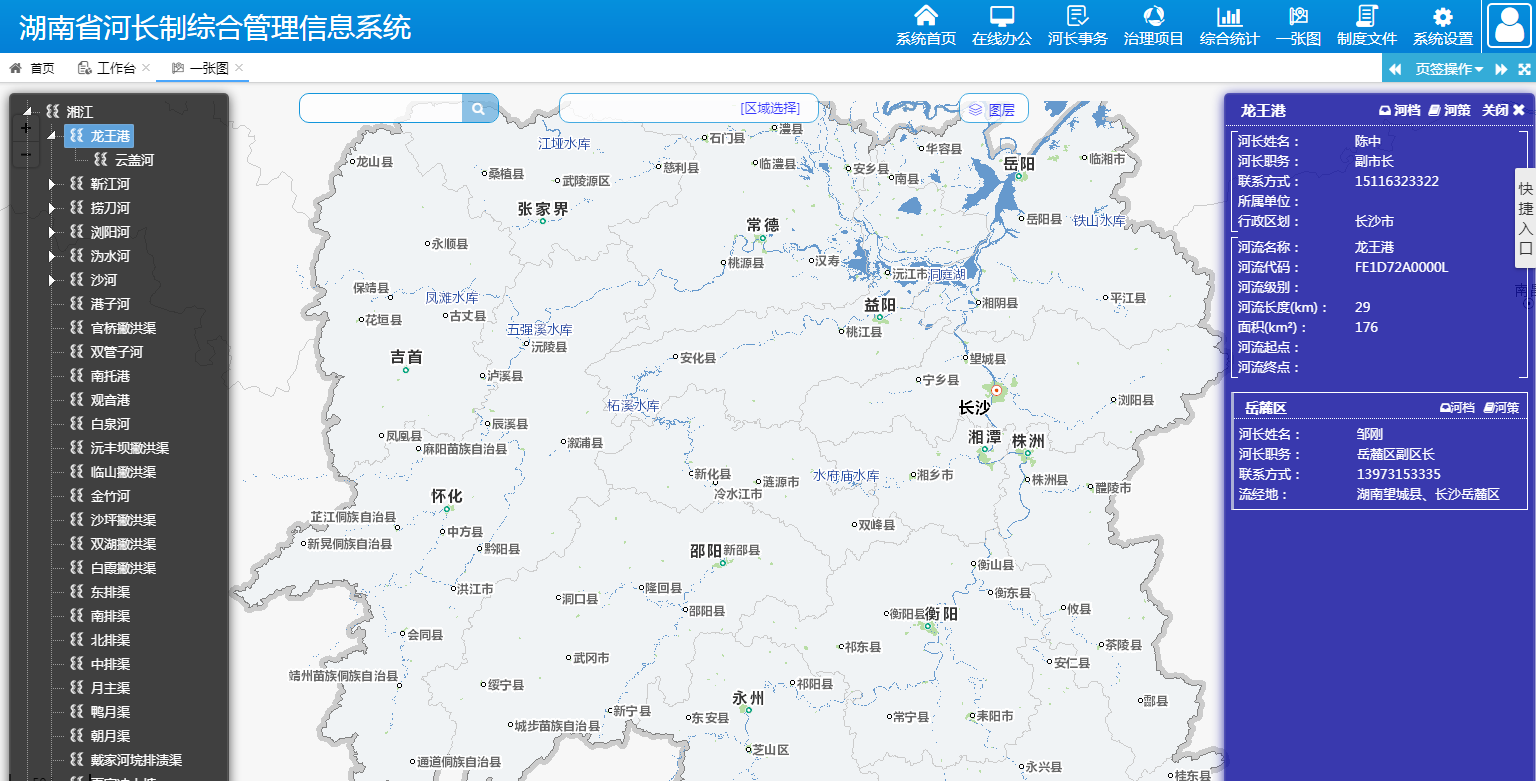Viewport: 1536px width, 781px height.
Task: Open 河策 in 龙王港 panel header
Action: tap(1449, 110)
